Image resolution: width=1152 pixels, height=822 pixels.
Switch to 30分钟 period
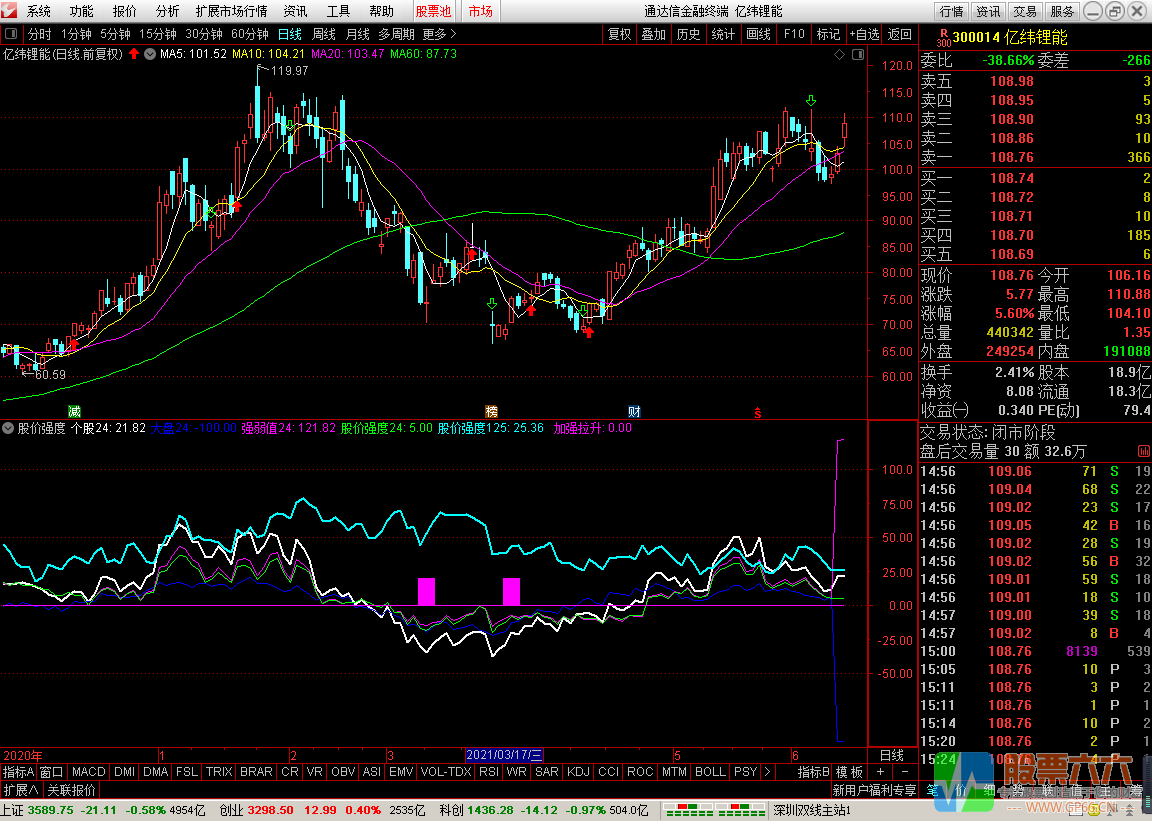click(x=204, y=34)
